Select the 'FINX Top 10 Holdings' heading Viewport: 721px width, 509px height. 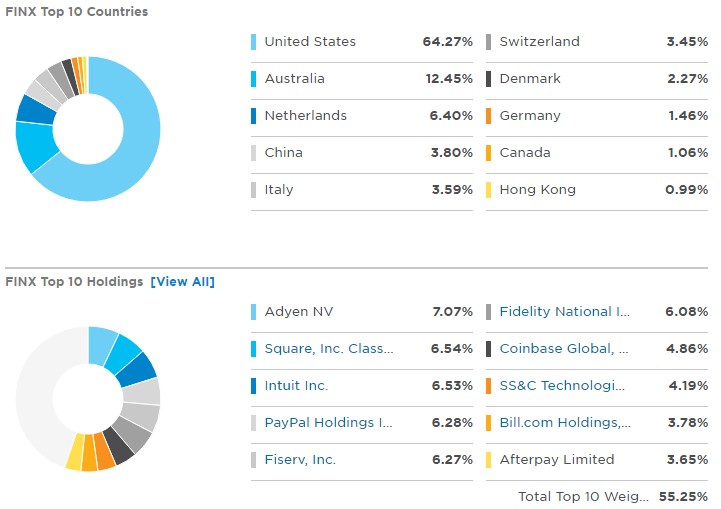74,281
